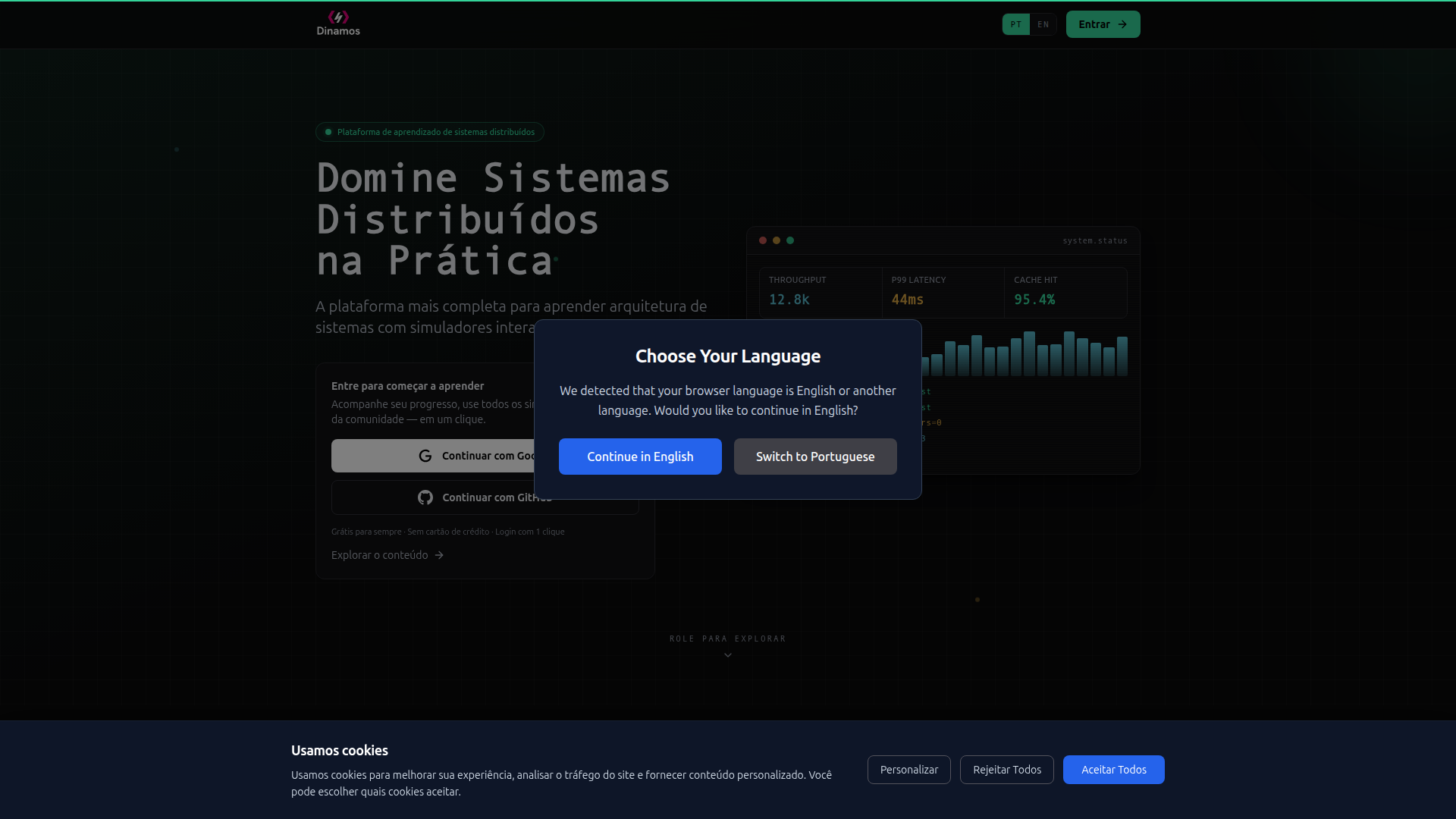
Task: Click Personalizar cookies button
Action: coord(909,770)
